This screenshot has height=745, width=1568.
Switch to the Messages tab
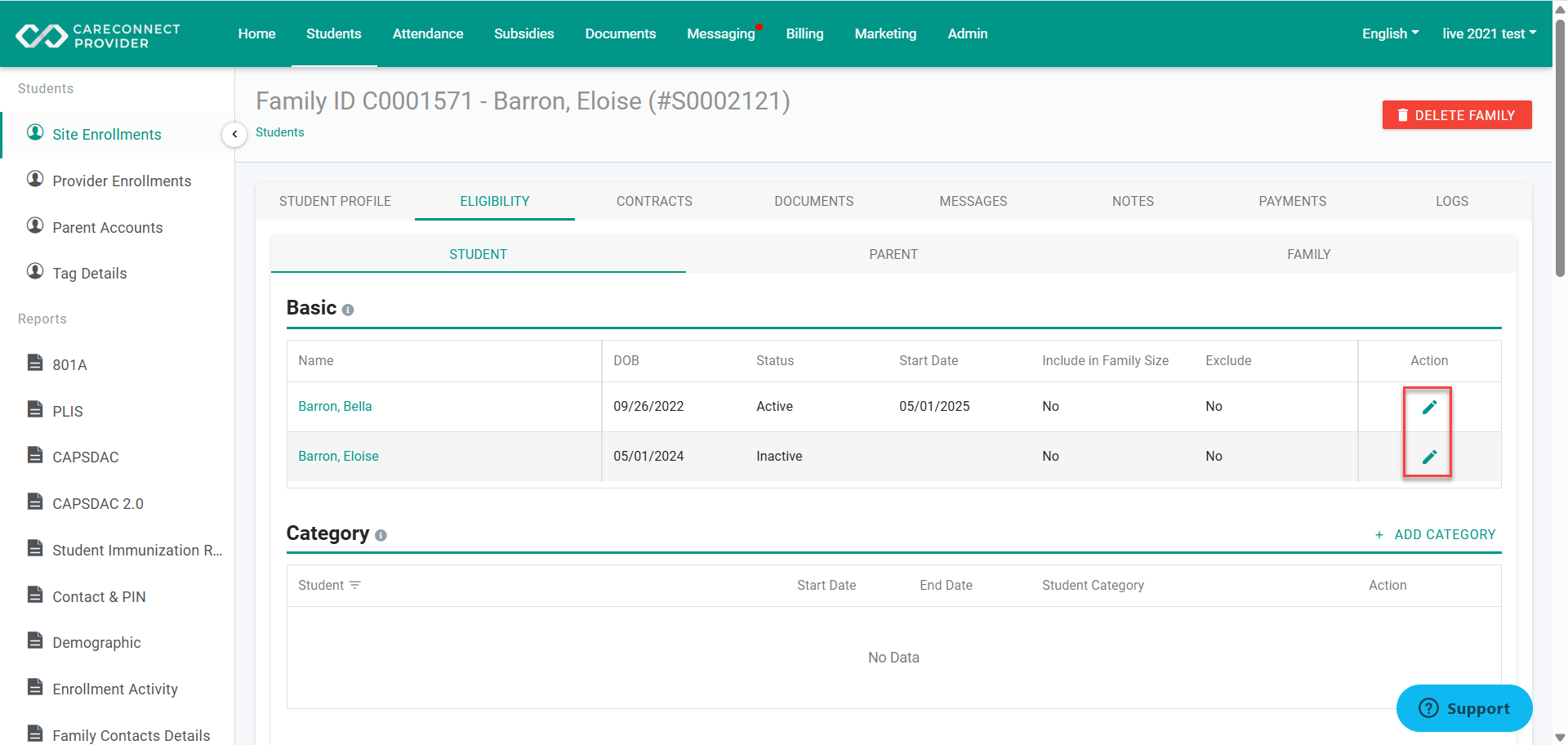click(x=973, y=201)
